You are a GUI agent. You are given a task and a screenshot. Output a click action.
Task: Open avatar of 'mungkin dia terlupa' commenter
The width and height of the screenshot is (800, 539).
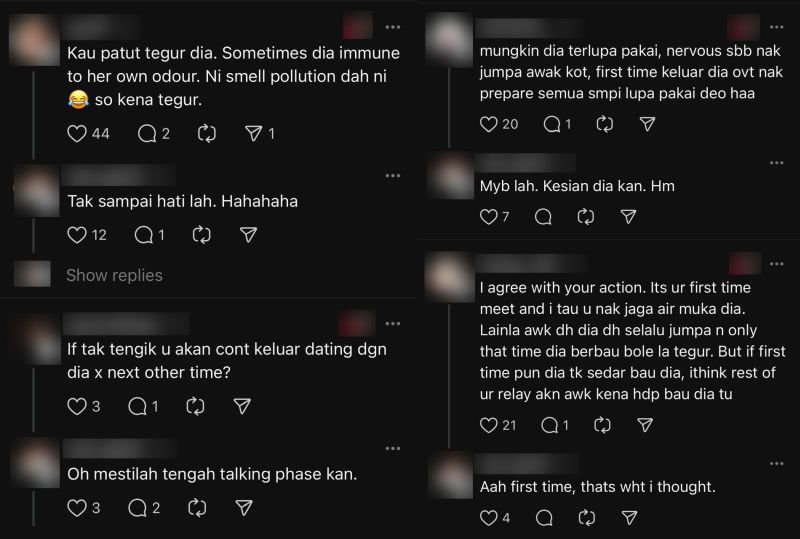(449, 40)
